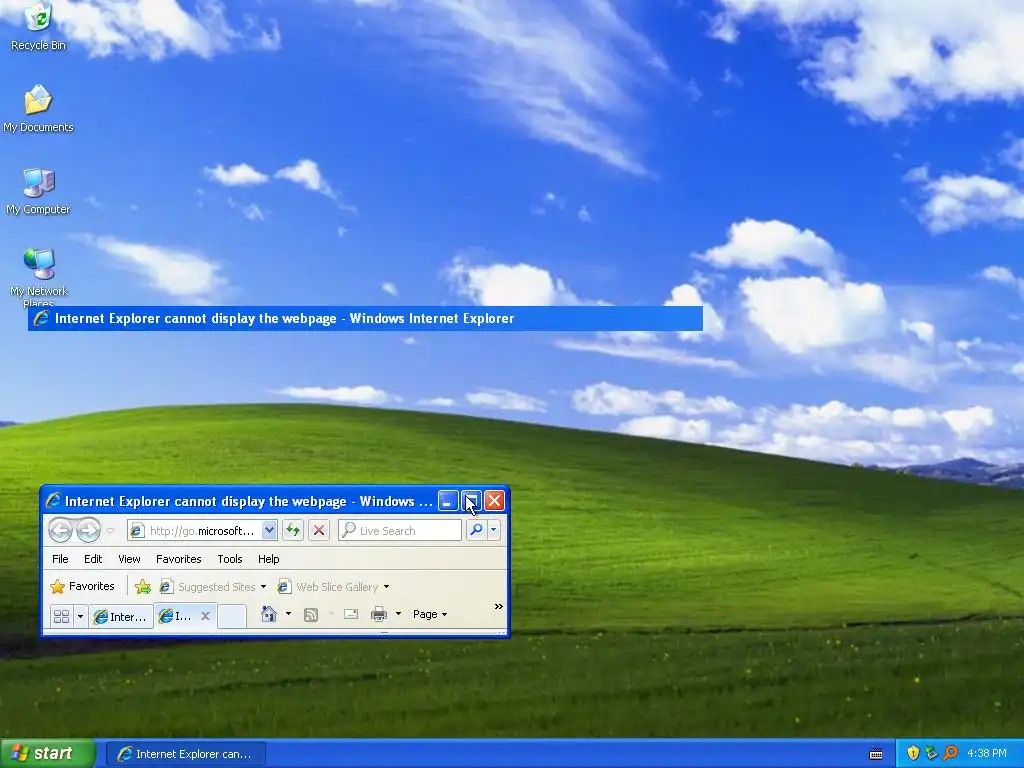Screen dimensions: 1024x768
Task: Minimize the Internet Explorer window
Action: click(448, 501)
